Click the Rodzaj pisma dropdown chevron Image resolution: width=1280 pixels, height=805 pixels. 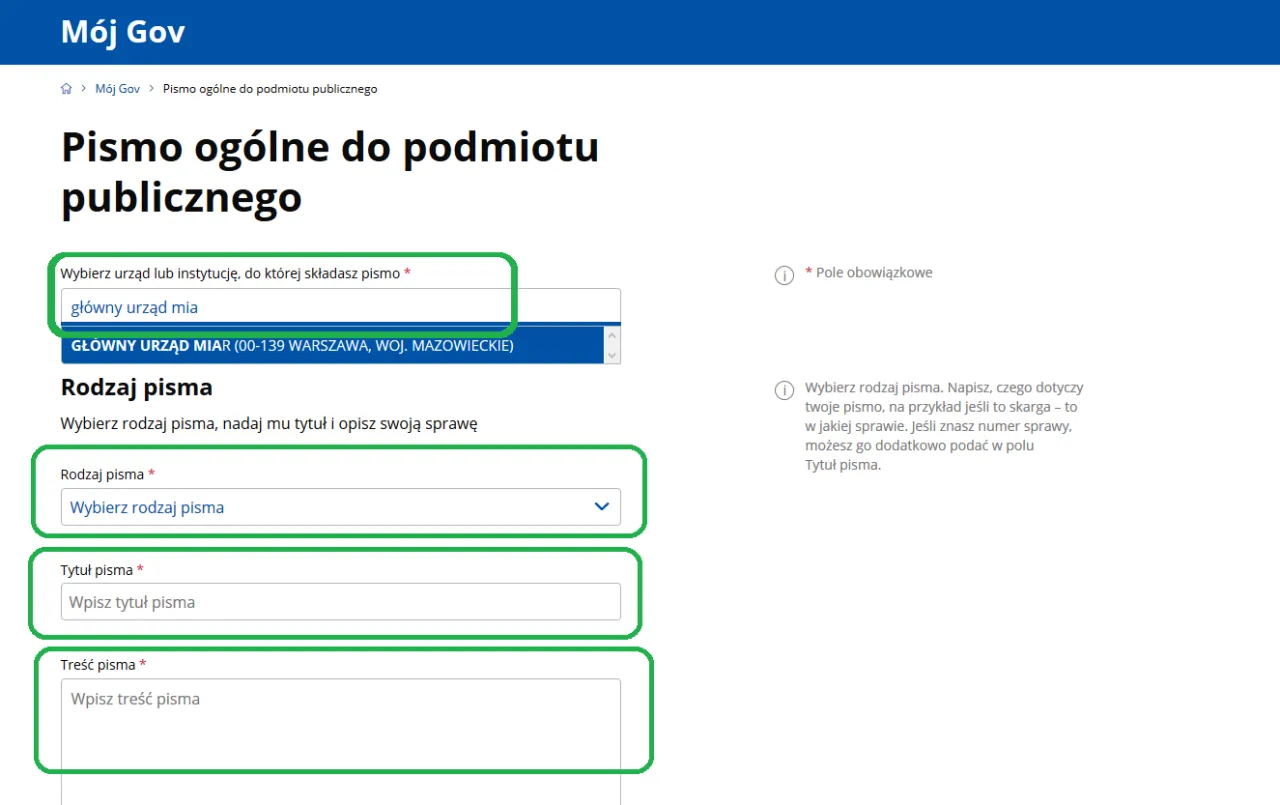602,507
